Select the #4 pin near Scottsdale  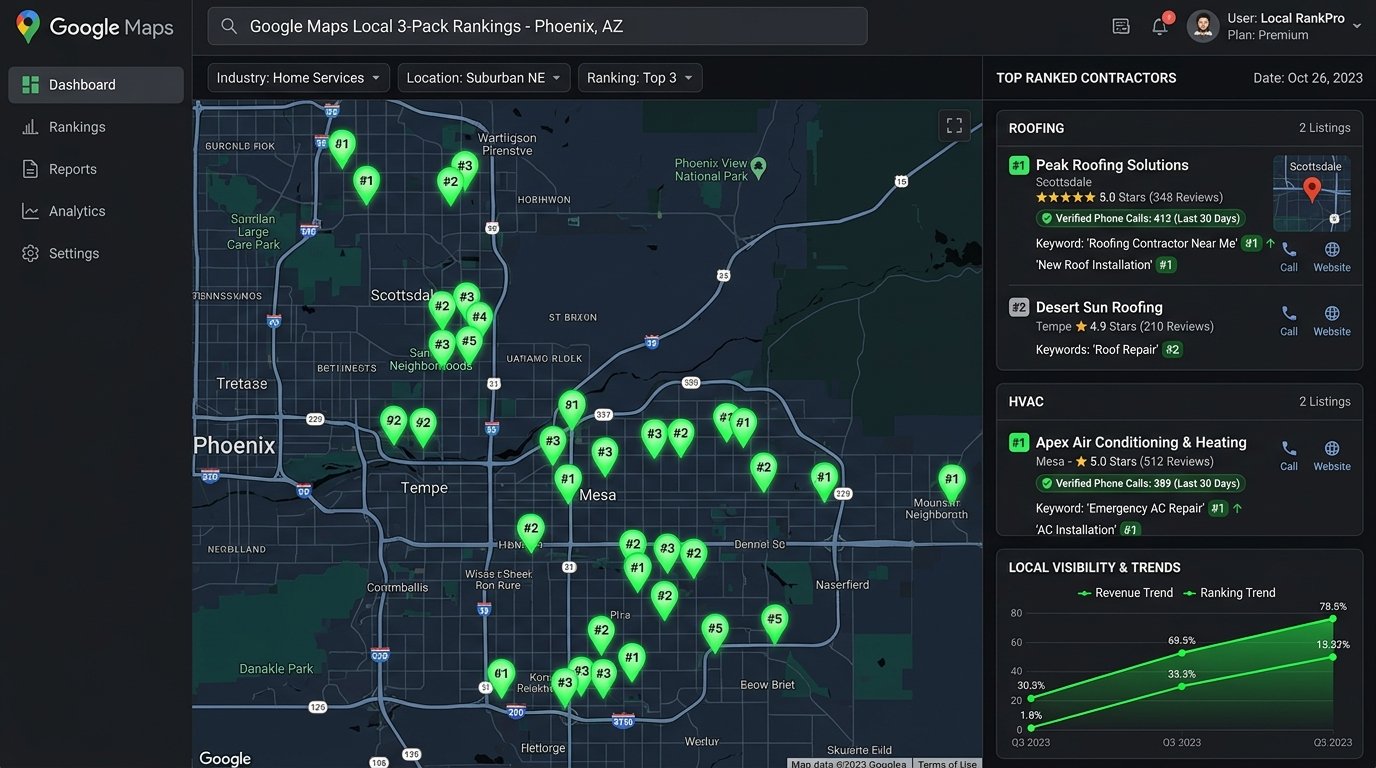click(x=479, y=318)
